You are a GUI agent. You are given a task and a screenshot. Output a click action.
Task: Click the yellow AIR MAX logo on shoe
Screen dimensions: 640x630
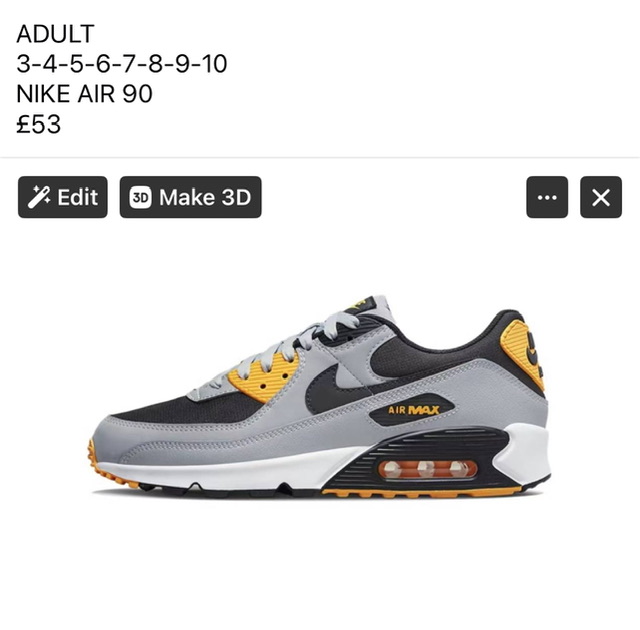pos(413,410)
